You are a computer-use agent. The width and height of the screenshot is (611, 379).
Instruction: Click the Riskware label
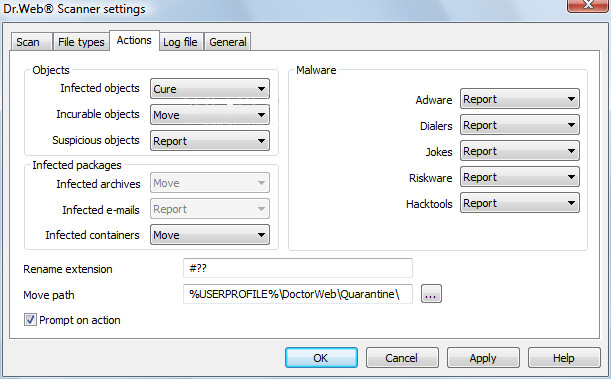coord(431,178)
